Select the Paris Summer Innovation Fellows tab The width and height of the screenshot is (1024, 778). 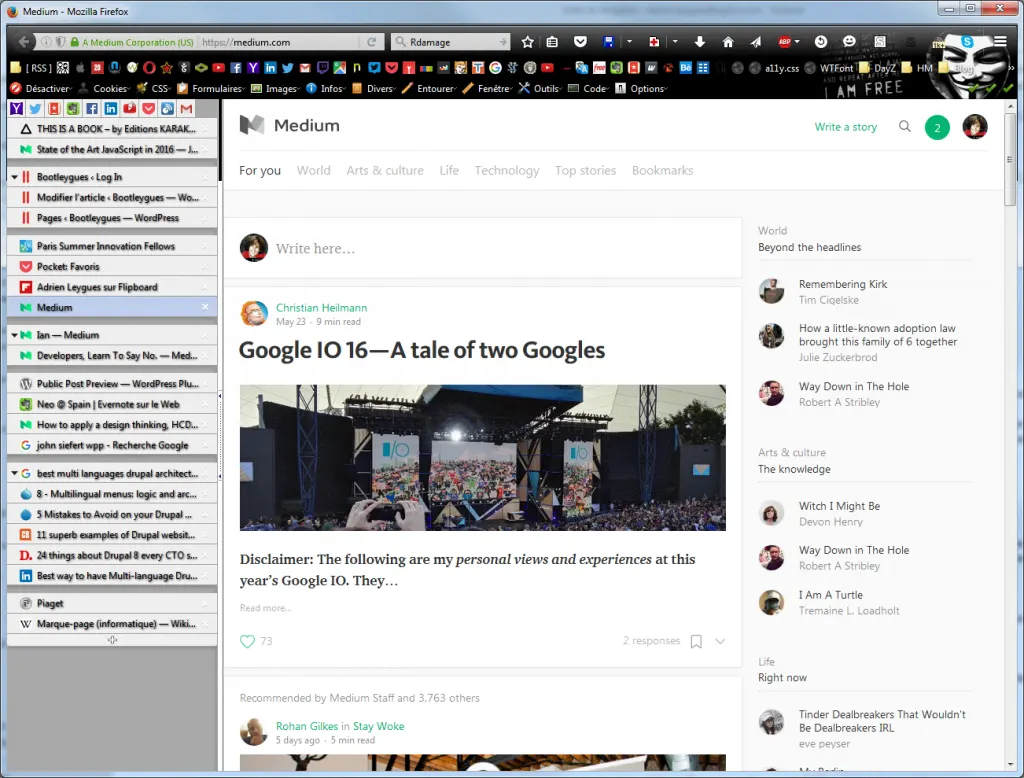point(112,246)
